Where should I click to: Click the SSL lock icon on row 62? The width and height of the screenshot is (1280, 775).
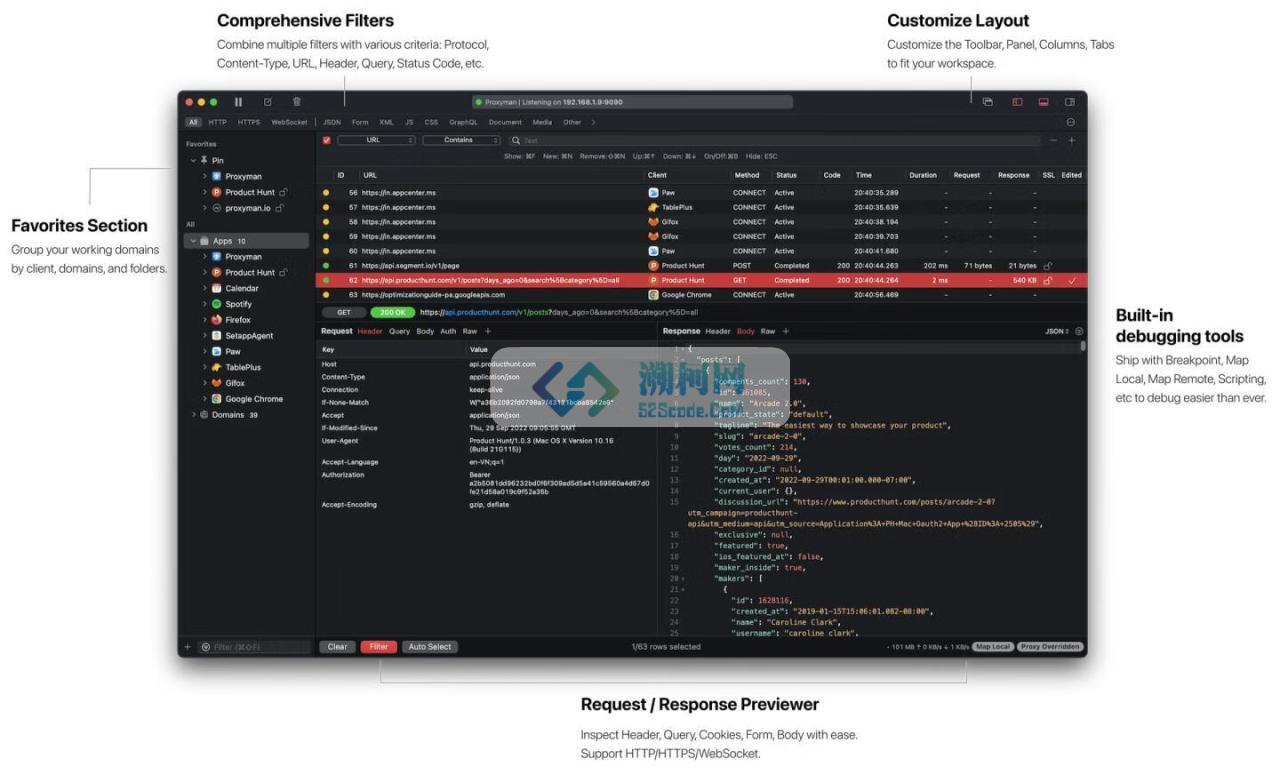tap(1047, 281)
